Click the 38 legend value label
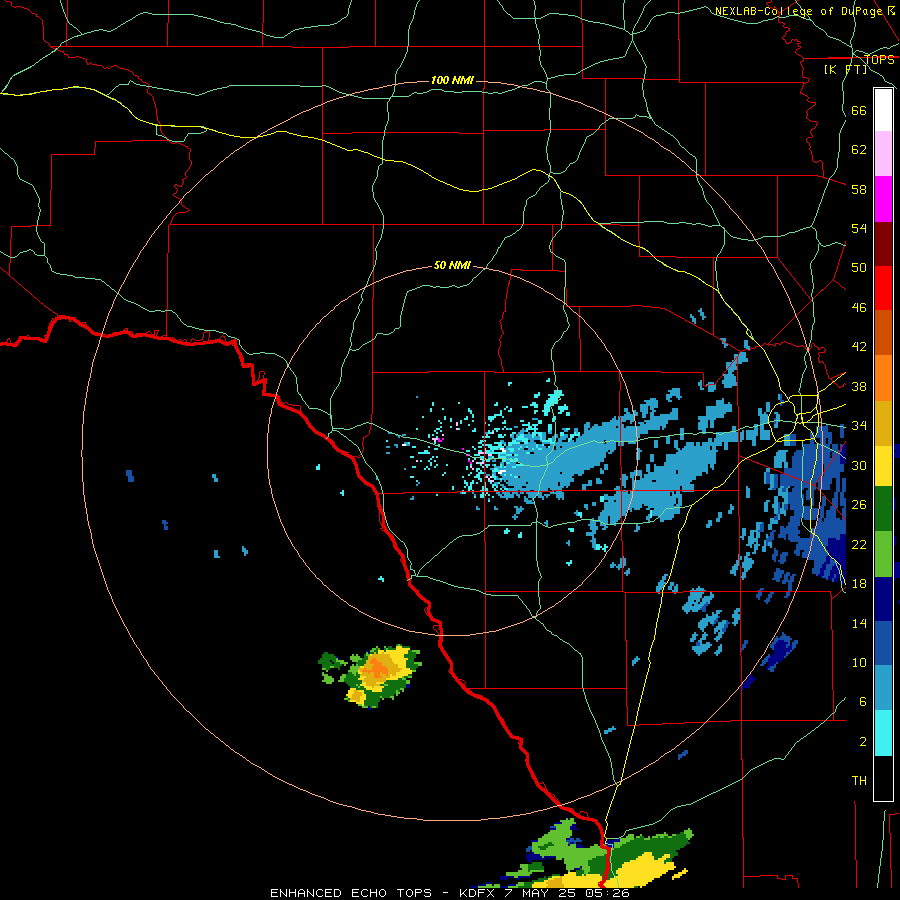 point(859,387)
